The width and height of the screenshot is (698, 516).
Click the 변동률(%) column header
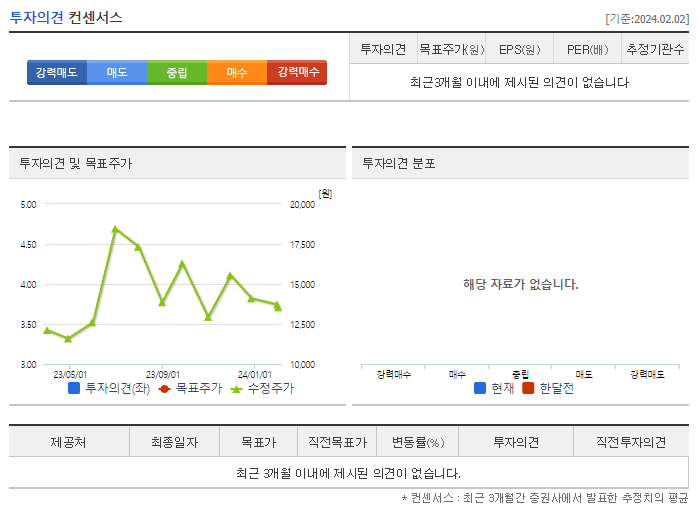coord(418,442)
